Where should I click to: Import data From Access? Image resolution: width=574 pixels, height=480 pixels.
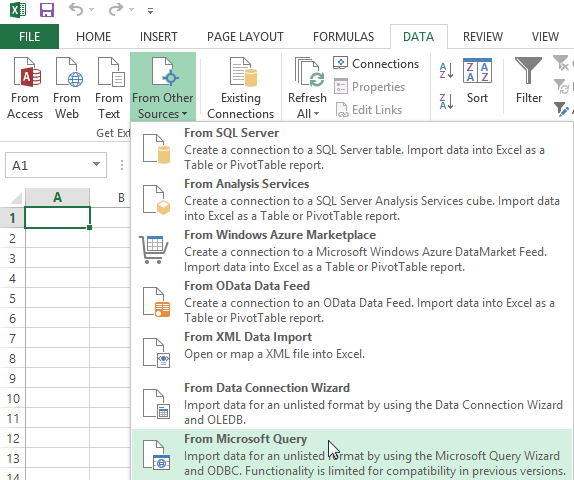(x=25, y=88)
